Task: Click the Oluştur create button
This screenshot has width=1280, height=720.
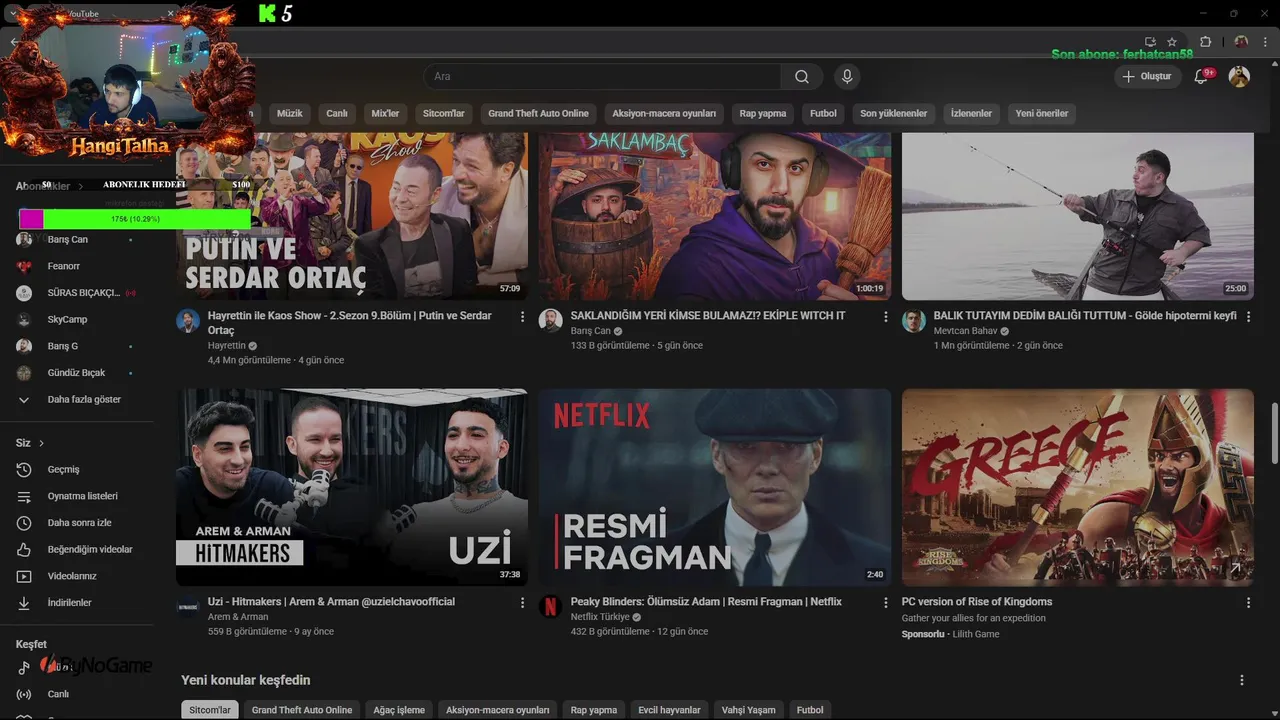Action: 1146,77
